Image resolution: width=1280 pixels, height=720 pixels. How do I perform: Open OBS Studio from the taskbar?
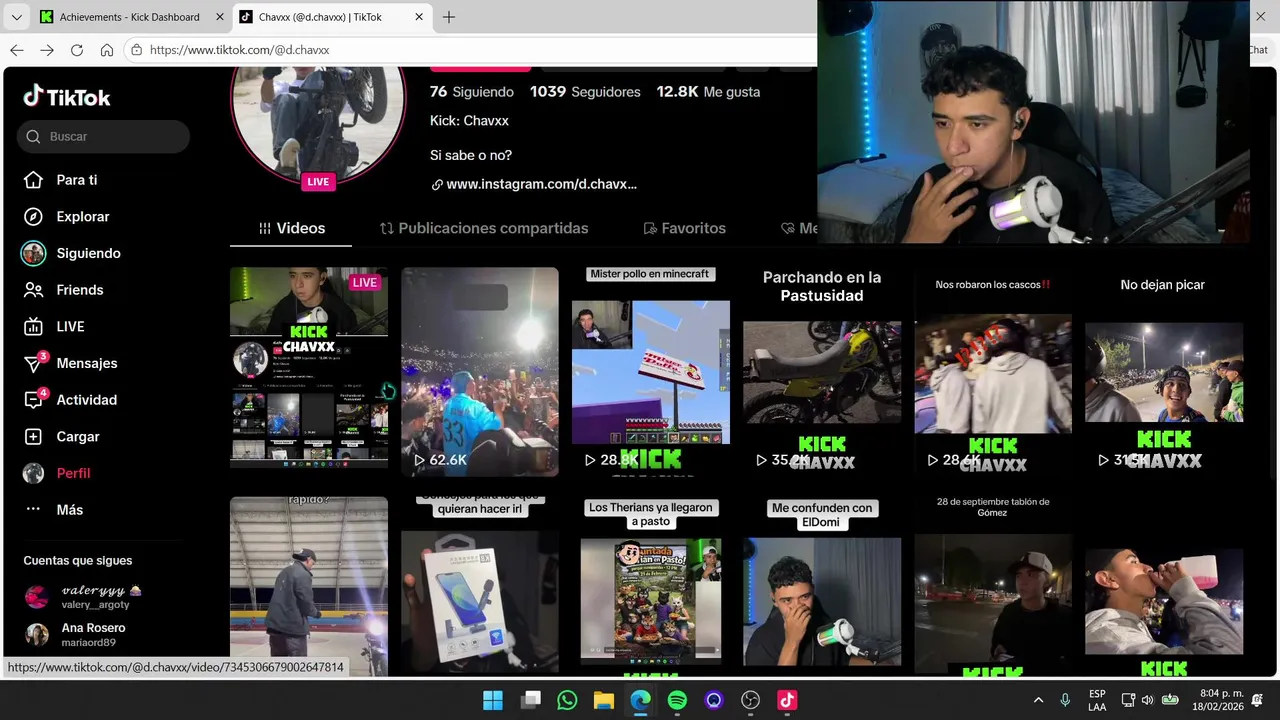[751, 700]
